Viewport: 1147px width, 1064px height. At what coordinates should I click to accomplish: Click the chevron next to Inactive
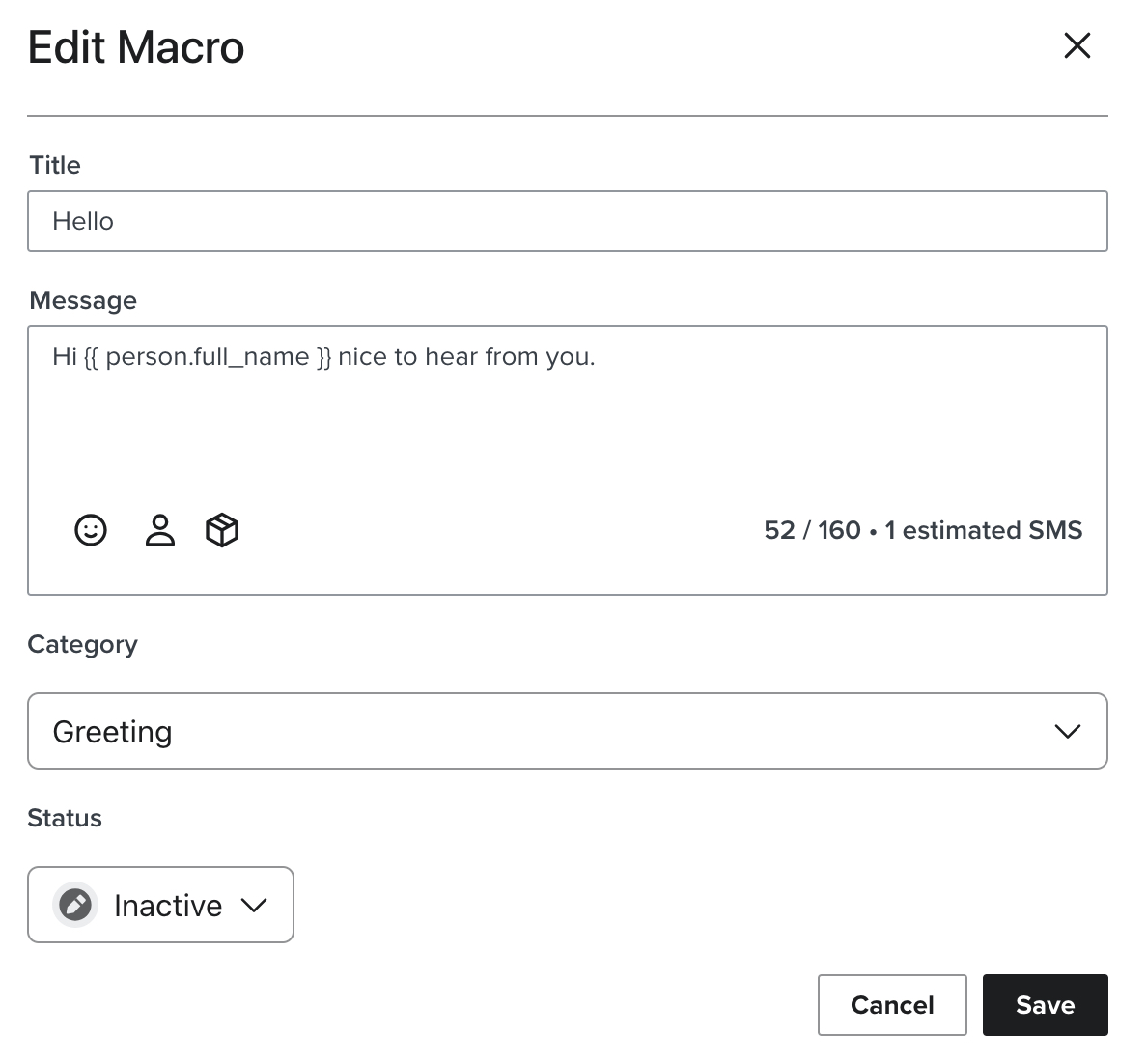(x=254, y=905)
